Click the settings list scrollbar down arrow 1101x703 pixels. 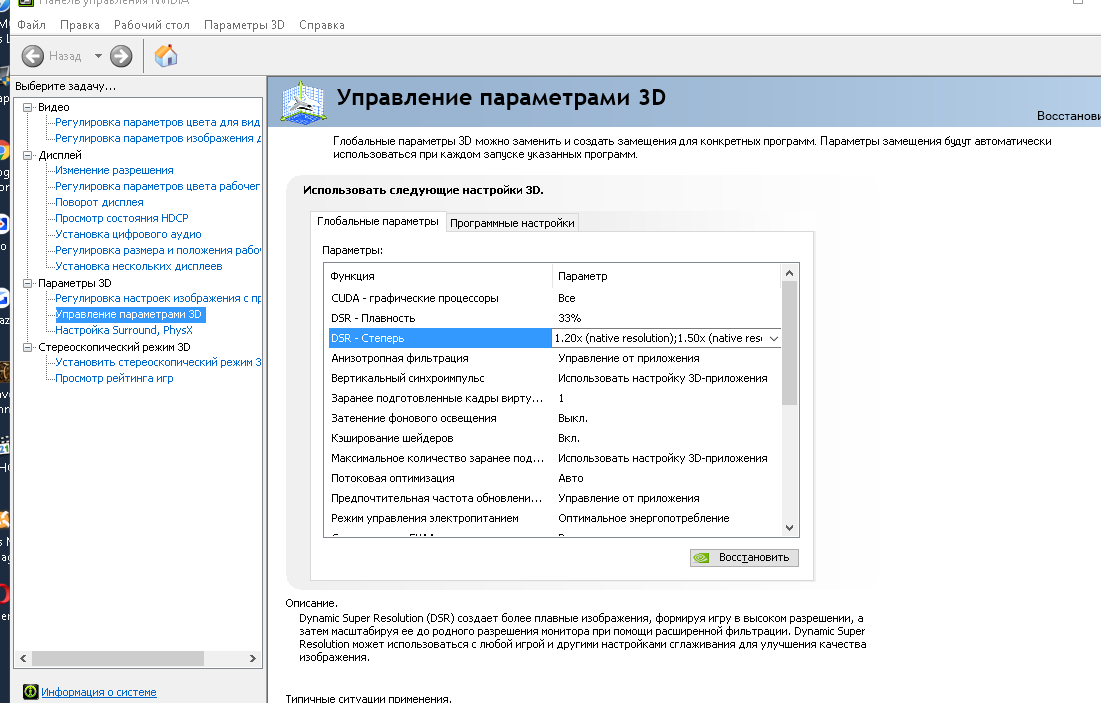pyautogui.click(x=789, y=527)
